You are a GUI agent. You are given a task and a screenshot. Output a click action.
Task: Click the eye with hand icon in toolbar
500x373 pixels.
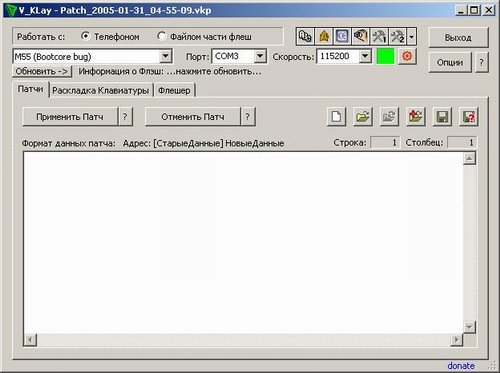point(361,36)
